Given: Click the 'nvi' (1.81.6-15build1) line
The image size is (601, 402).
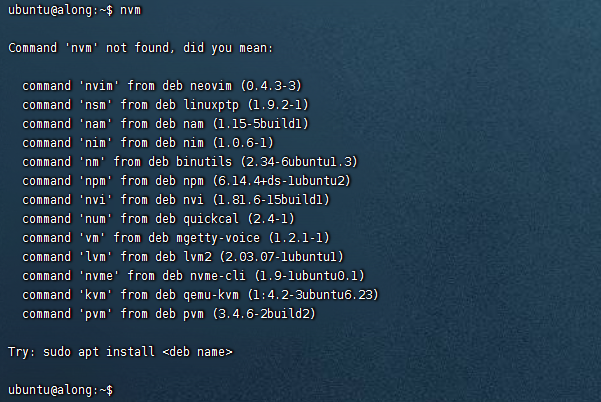Looking at the screenshot, I should [x=176, y=200].
